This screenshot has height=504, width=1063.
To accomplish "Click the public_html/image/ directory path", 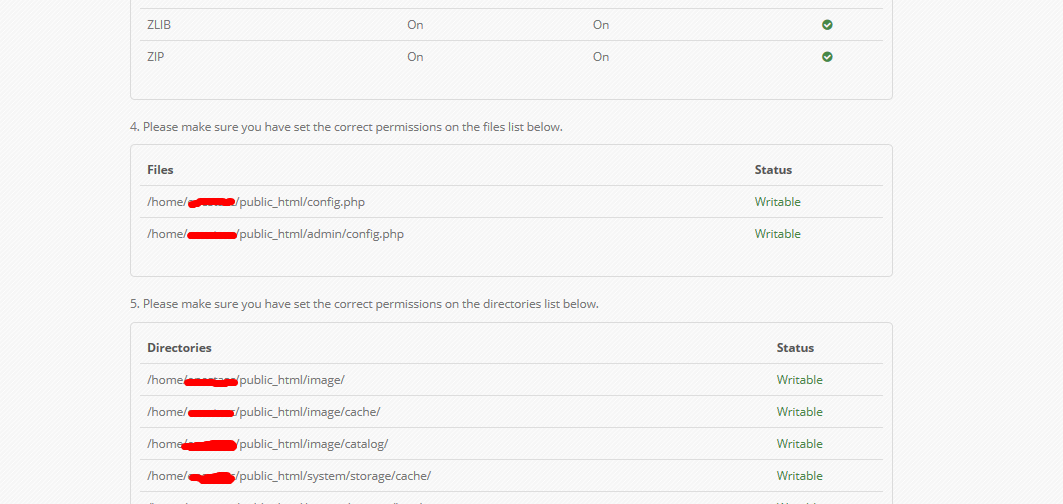I will coord(246,380).
